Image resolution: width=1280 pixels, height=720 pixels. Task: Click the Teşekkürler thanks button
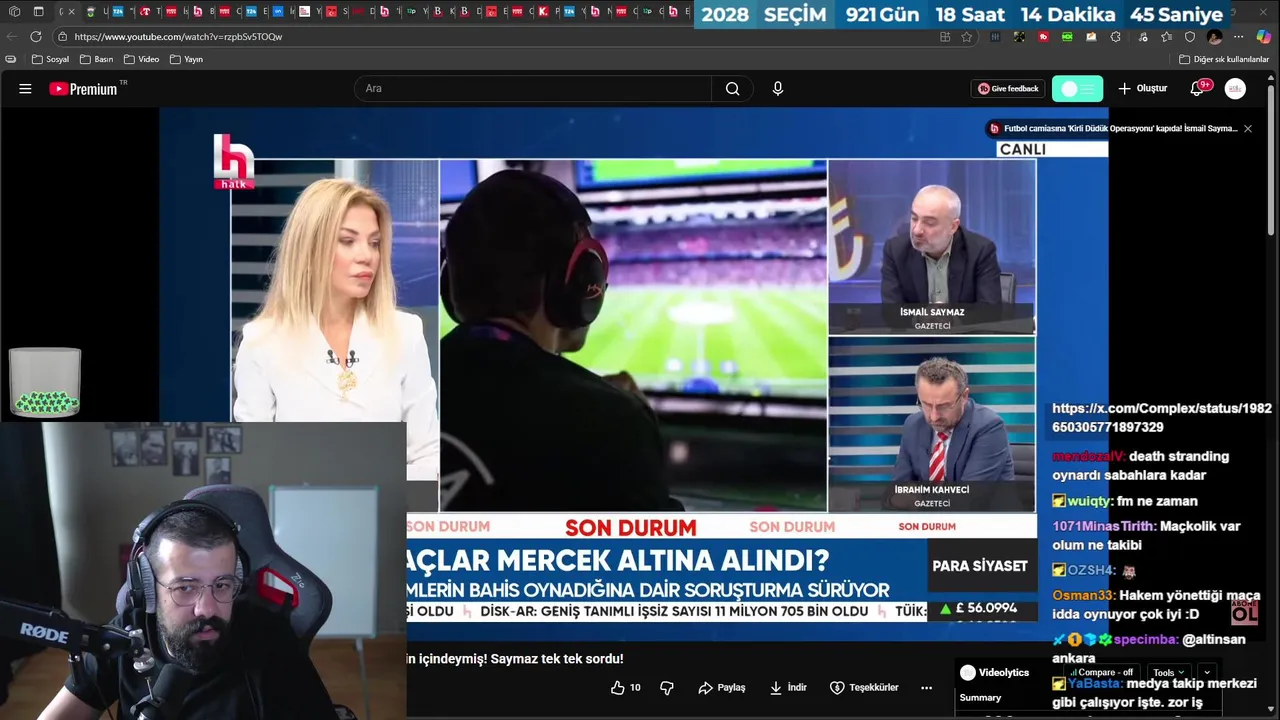(864, 687)
